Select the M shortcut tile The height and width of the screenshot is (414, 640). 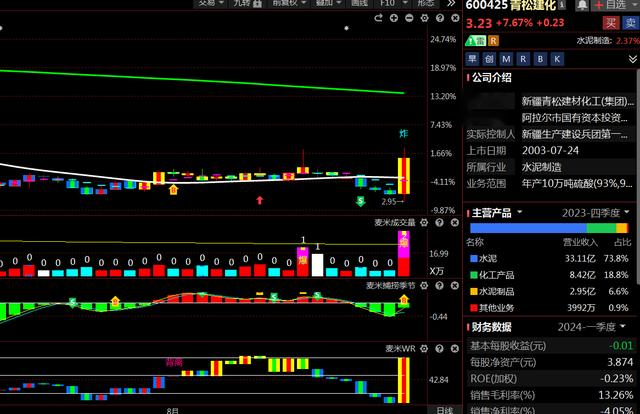point(506,59)
